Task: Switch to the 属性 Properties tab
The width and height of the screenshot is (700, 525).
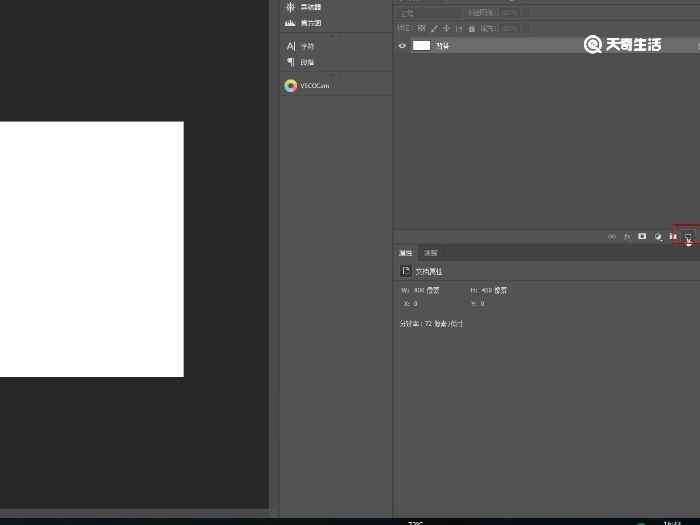Action: (405, 253)
